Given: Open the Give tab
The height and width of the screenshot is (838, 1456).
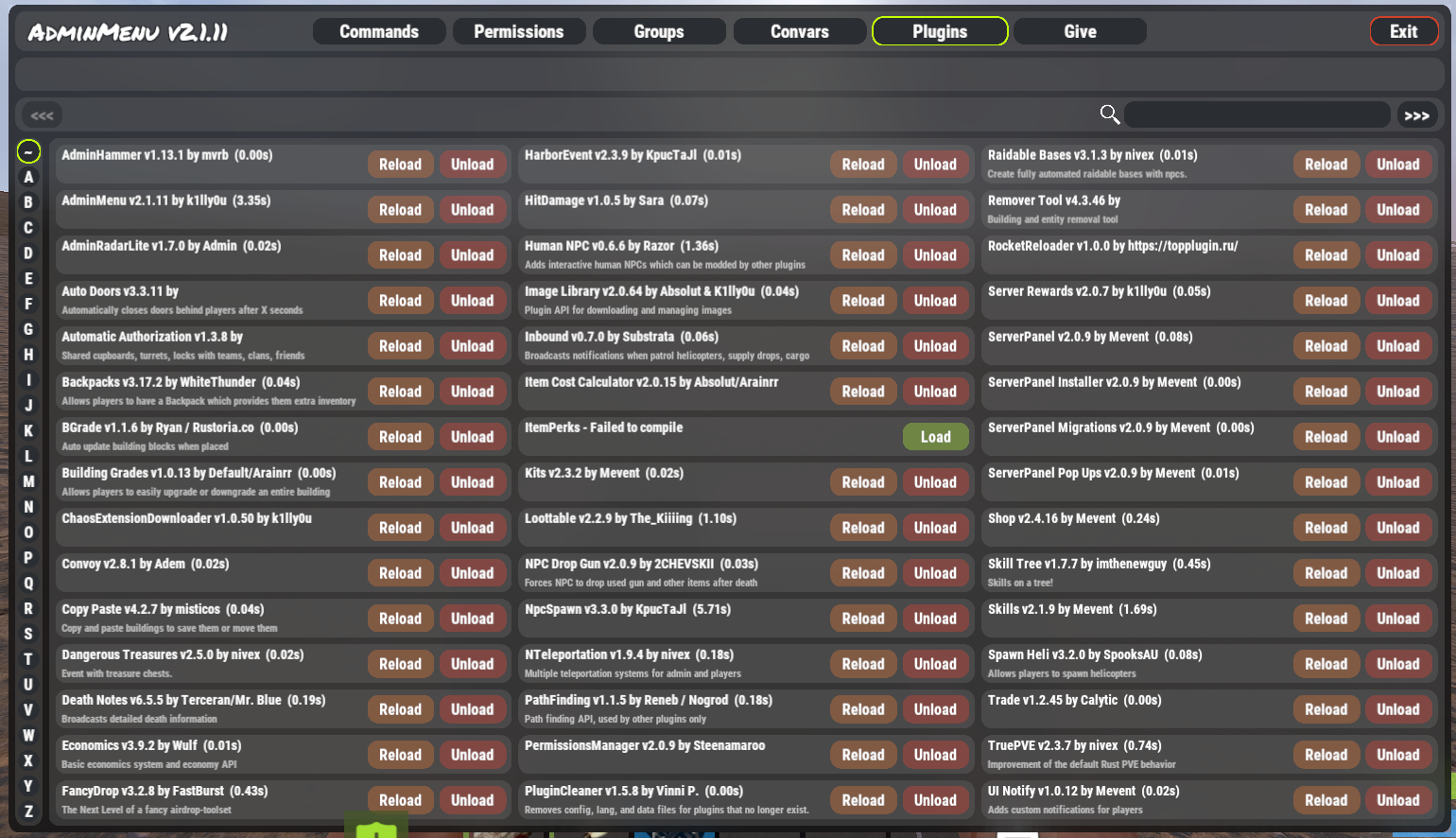Looking at the screenshot, I should click(x=1080, y=31).
